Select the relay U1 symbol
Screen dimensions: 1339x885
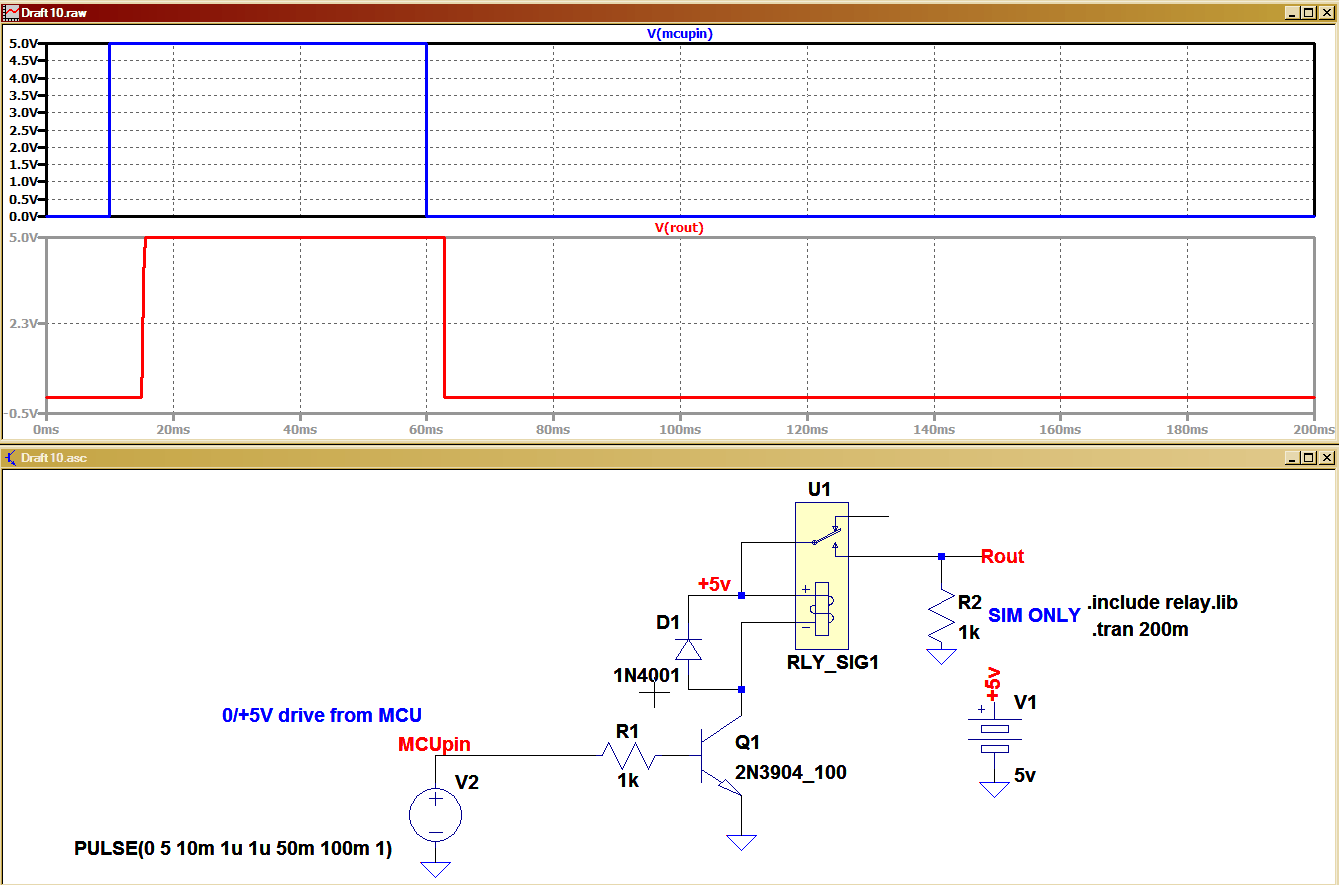(x=822, y=575)
